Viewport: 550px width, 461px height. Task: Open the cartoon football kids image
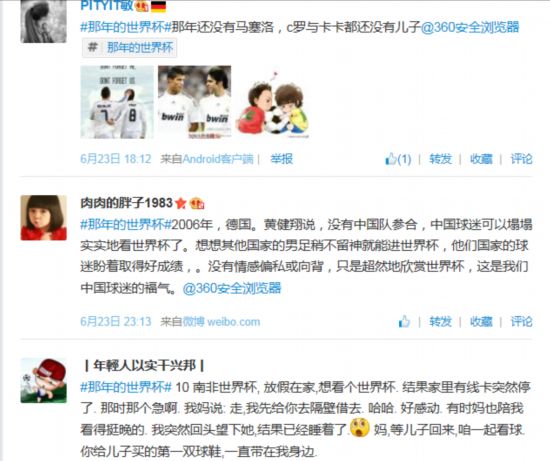click(273, 104)
